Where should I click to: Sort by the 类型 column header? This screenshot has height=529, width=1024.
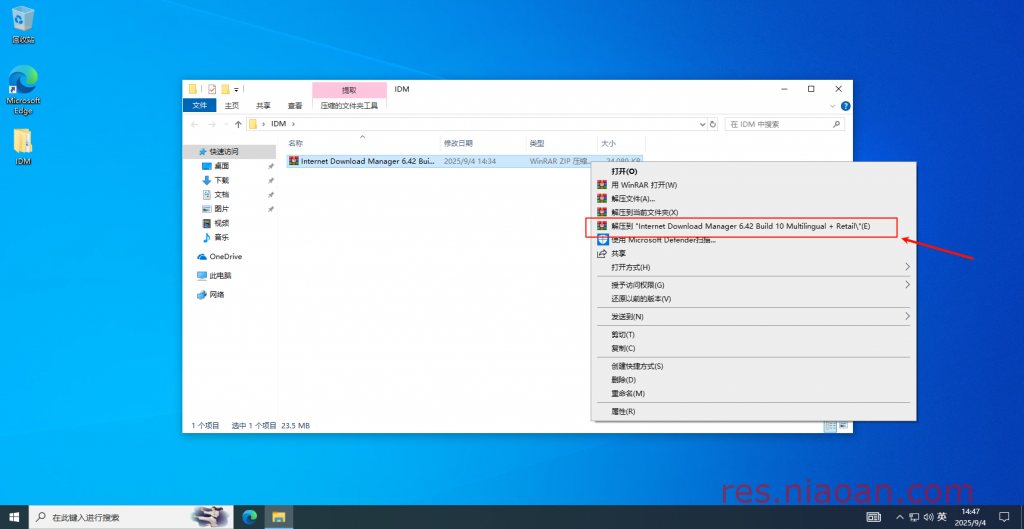[562, 143]
